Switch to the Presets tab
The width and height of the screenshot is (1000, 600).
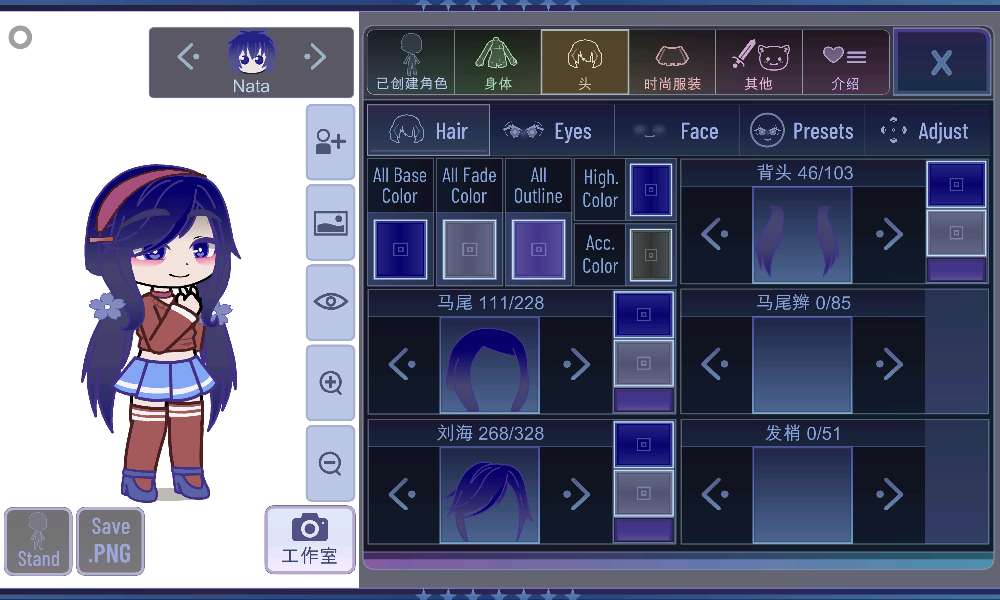tap(802, 131)
